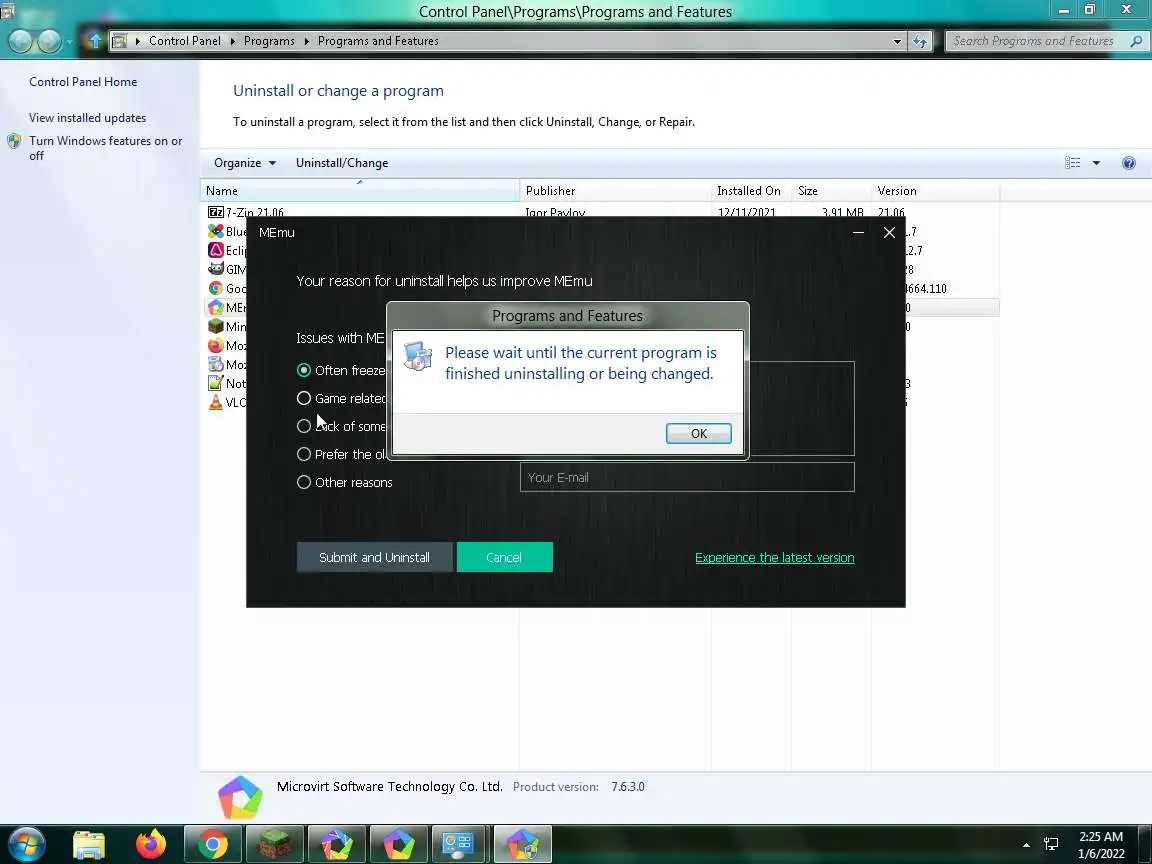The height and width of the screenshot is (864, 1152).
Task: Click the Back navigation button
Action: [x=20, y=41]
